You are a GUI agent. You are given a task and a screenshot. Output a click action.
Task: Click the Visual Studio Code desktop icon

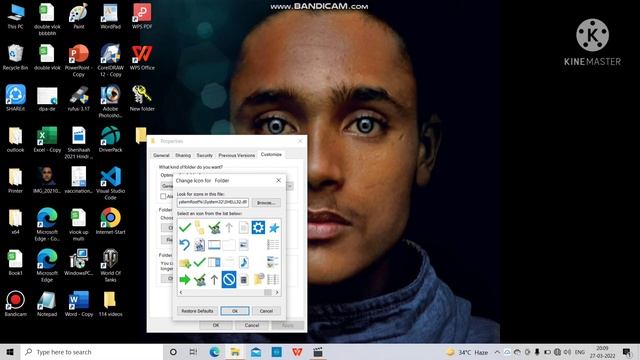(x=110, y=183)
